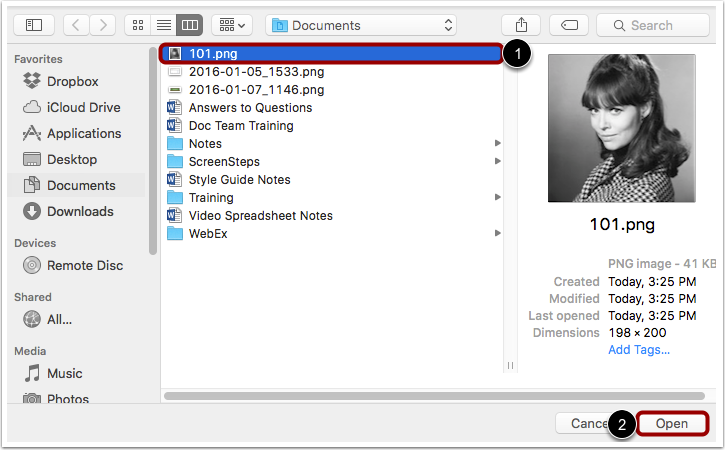The width and height of the screenshot is (725, 450).
Task: Click the sidebar vertical scrollbar
Action: click(153, 151)
